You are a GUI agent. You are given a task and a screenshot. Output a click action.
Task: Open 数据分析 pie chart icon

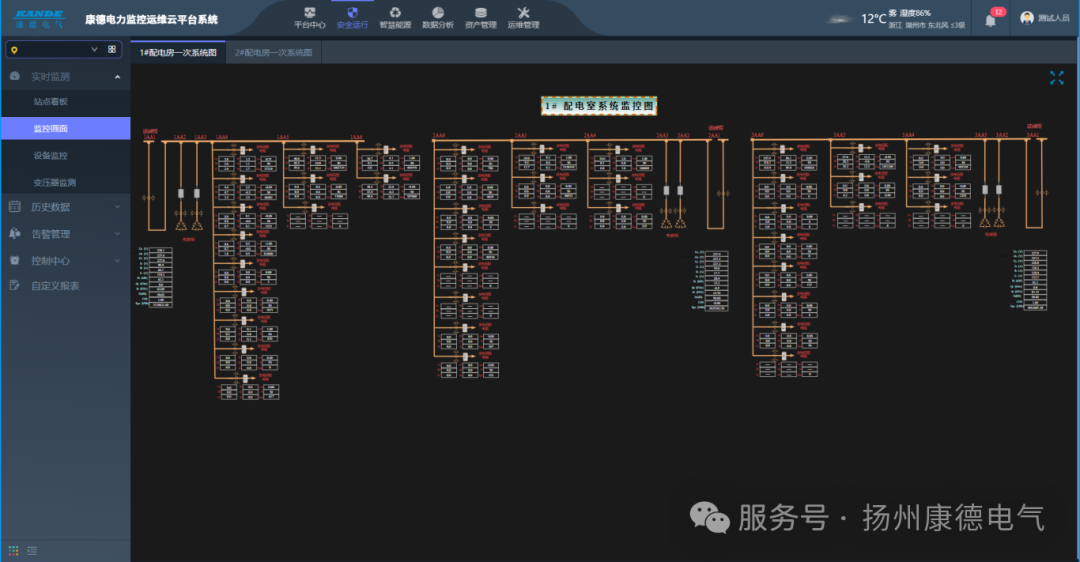point(438,14)
